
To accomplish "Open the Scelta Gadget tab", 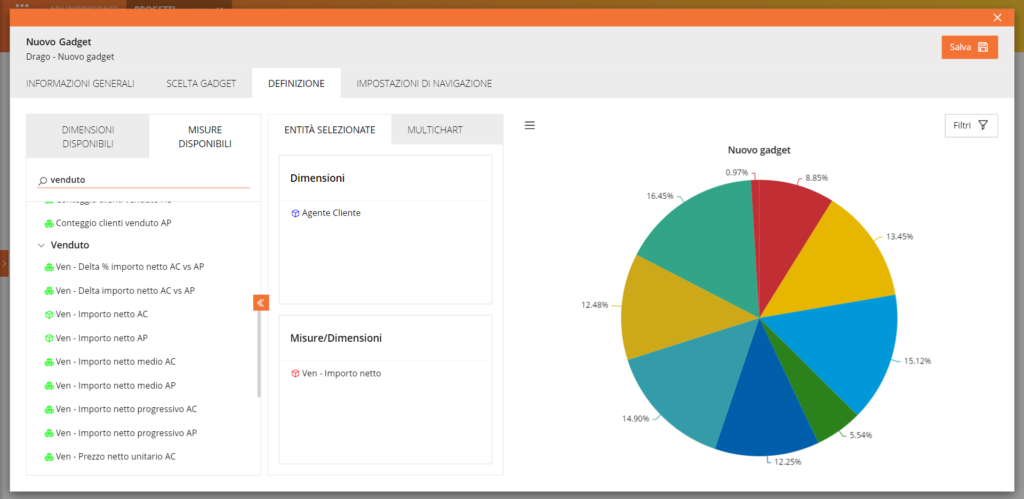I will (x=201, y=83).
